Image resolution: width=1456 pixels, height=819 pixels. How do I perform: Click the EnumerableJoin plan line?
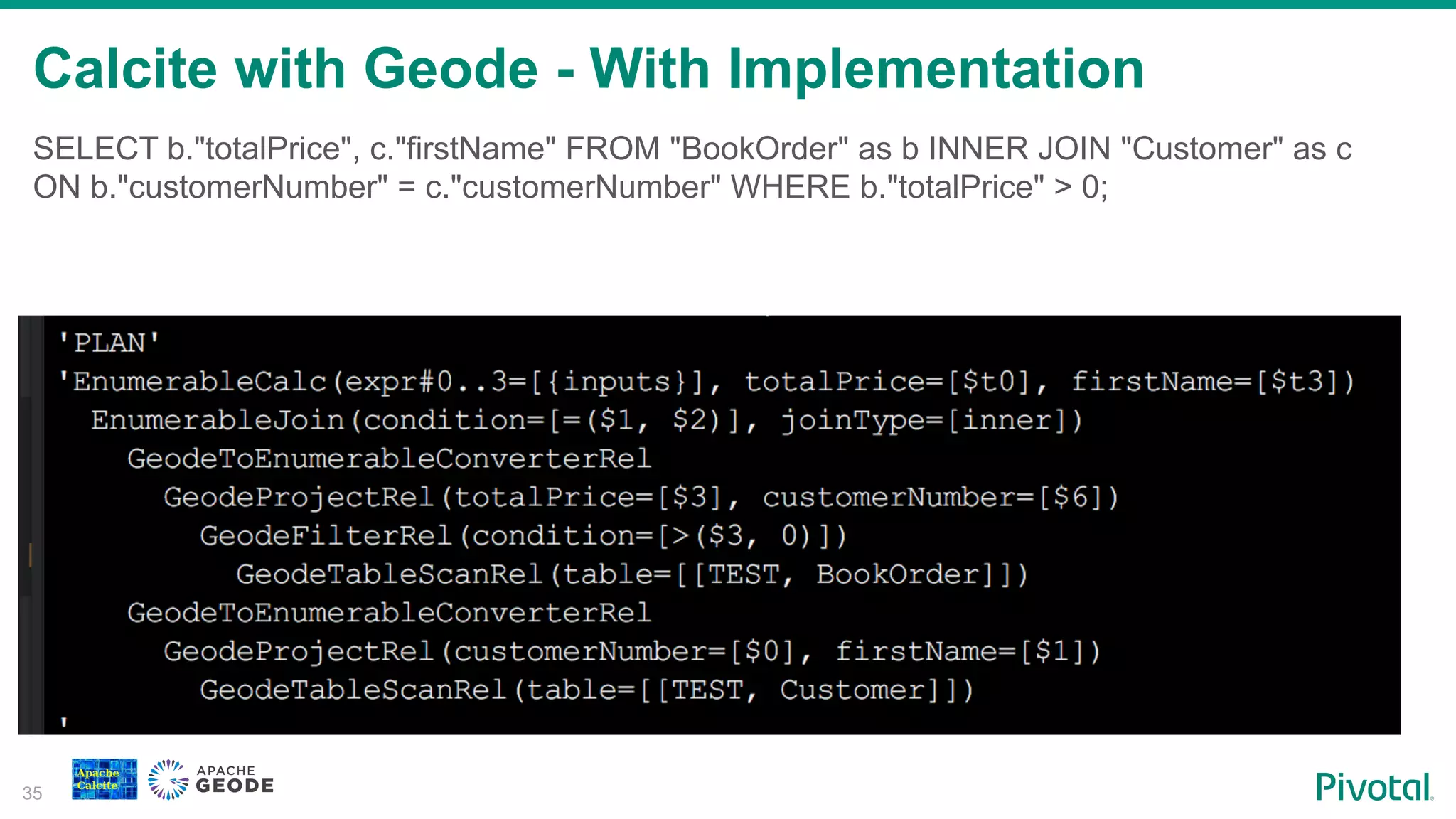586,420
